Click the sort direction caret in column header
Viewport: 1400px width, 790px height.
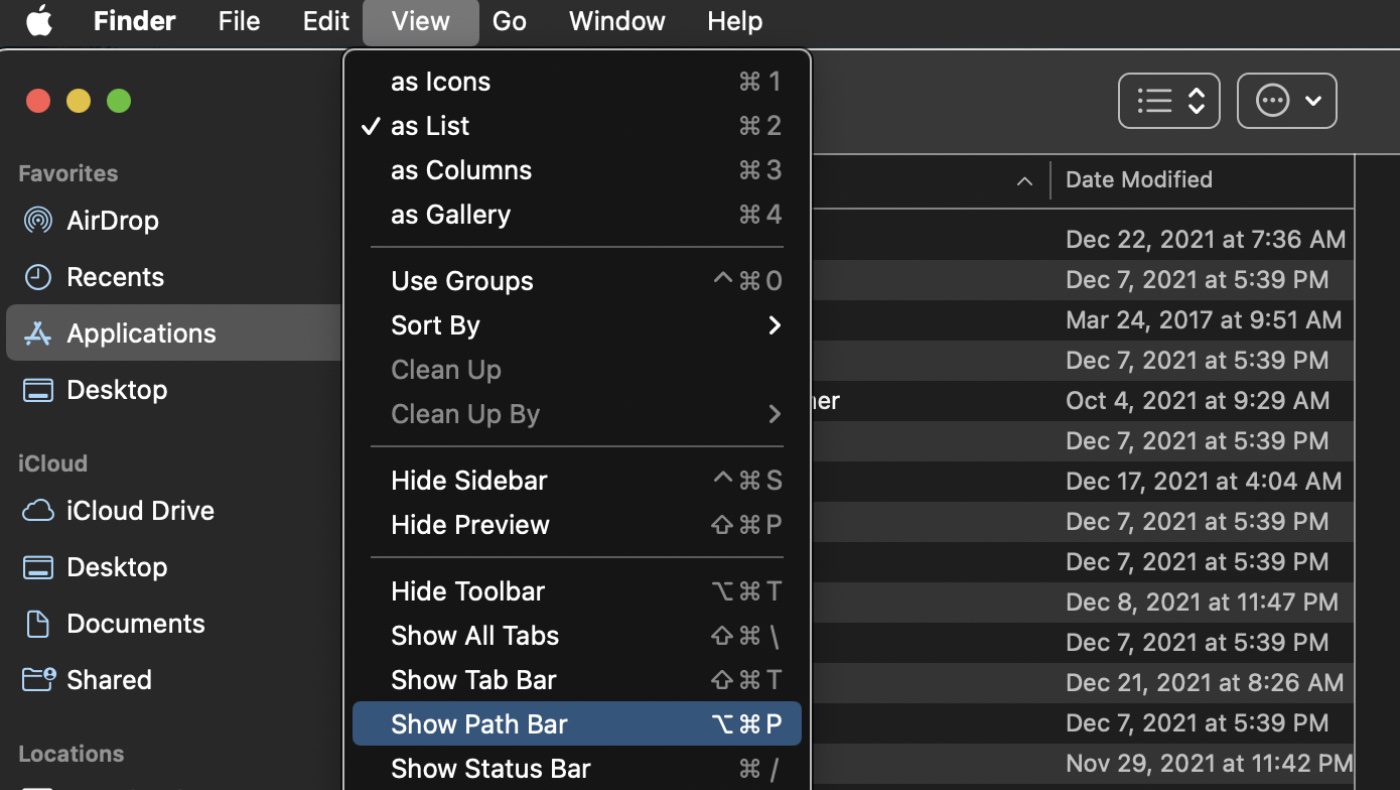click(1024, 181)
